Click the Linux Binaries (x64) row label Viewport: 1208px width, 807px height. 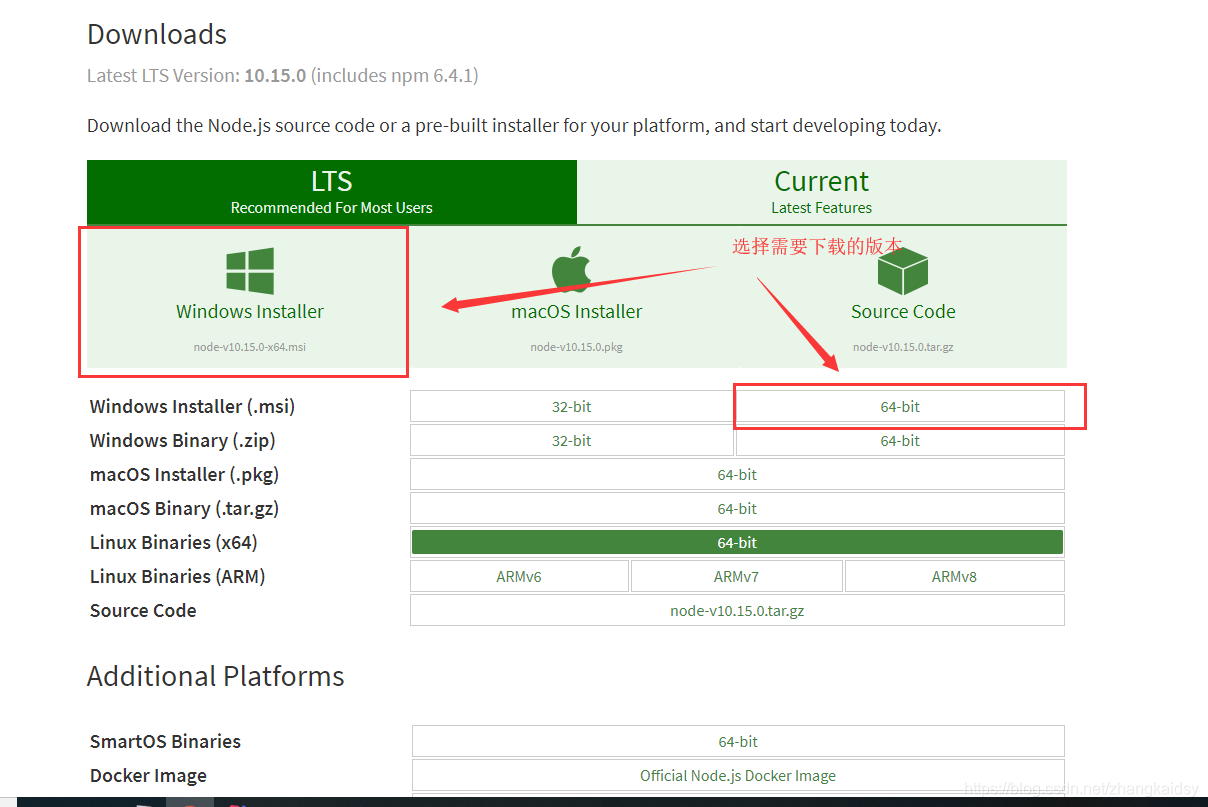coord(174,543)
